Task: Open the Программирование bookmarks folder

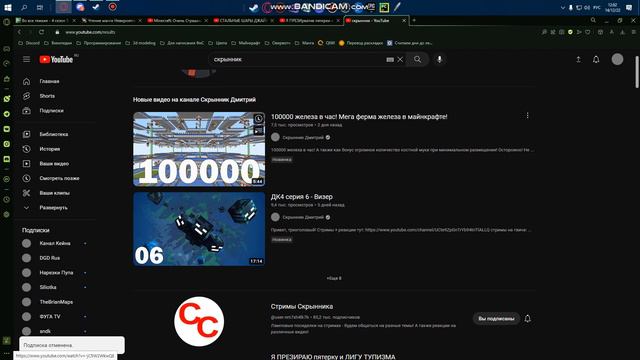Action: (98, 43)
